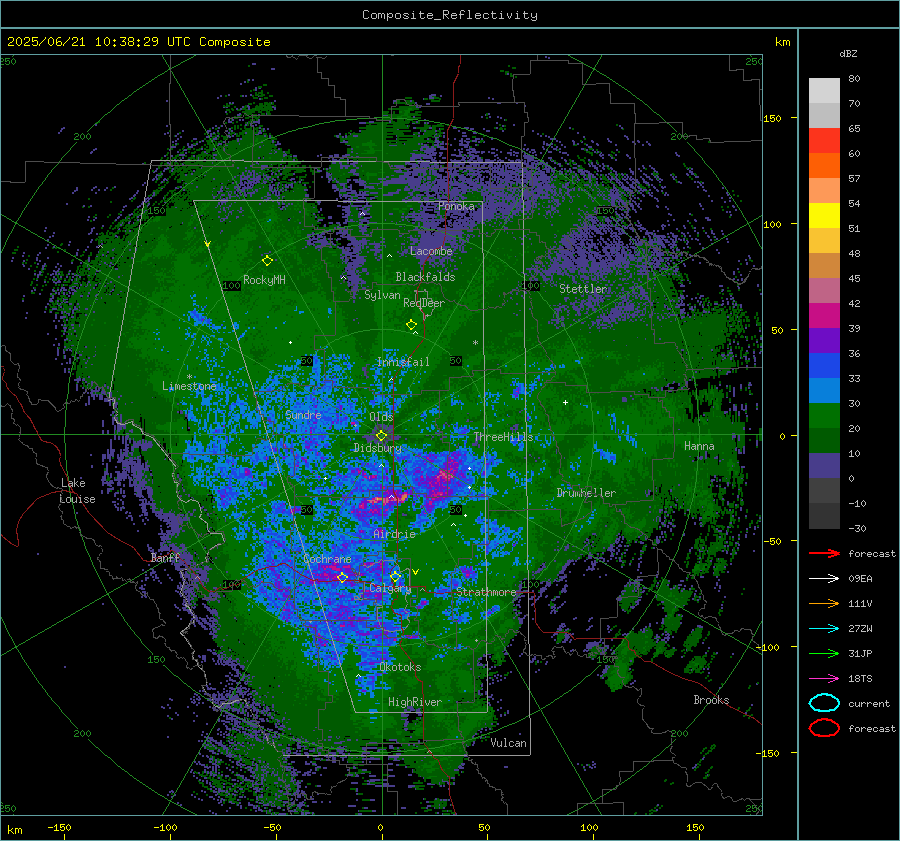Click the magenta swatch in dBZ legend
Viewport: 900px width, 841px height.
824,315
